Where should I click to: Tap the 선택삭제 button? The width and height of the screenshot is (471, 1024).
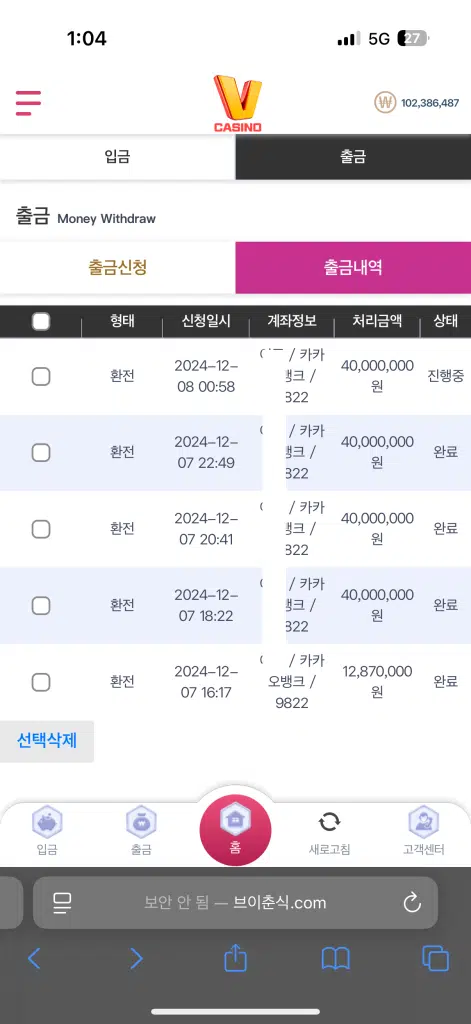(47, 741)
